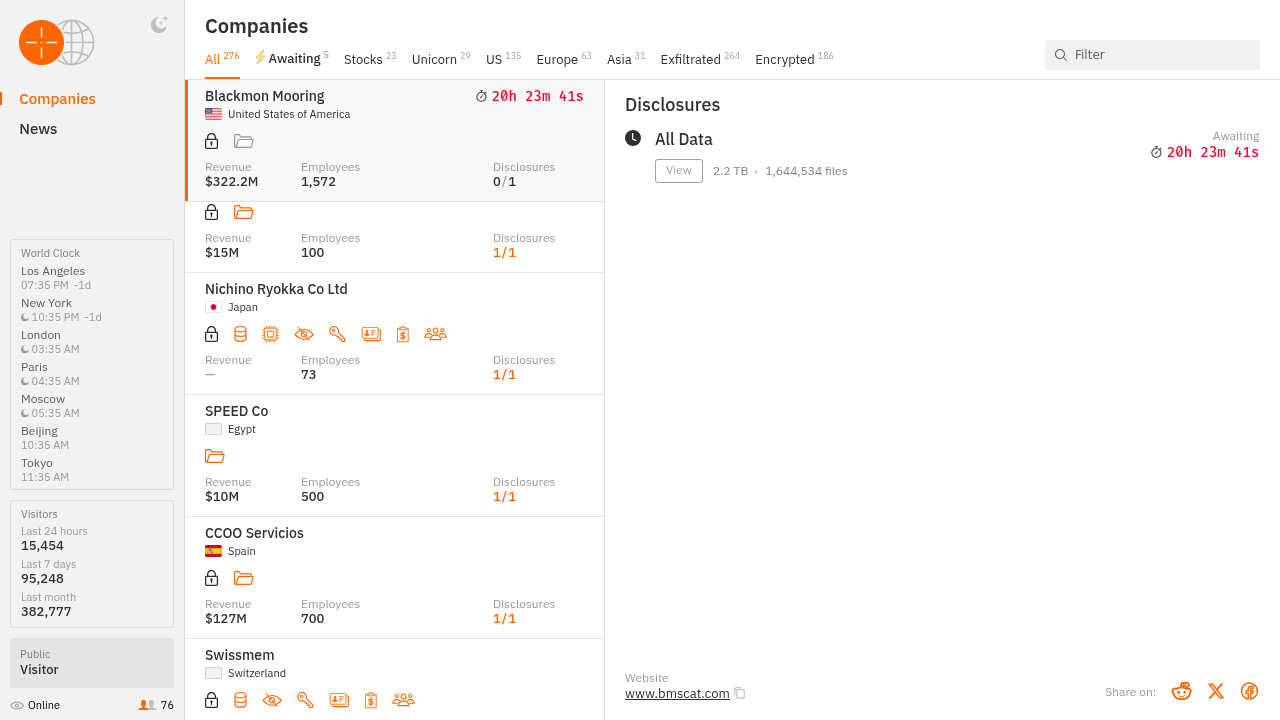Viewport: 1280px width, 720px height.
Task: Share on Facebook
Action: (1249, 691)
